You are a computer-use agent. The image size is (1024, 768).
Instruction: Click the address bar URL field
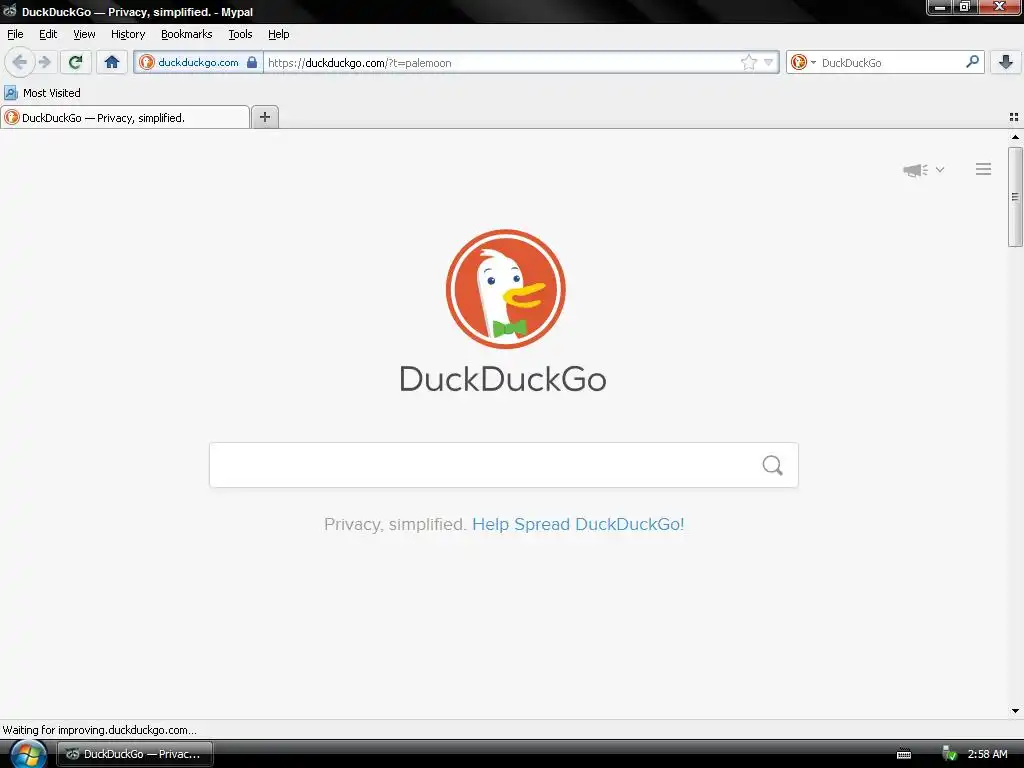click(502, 63)
